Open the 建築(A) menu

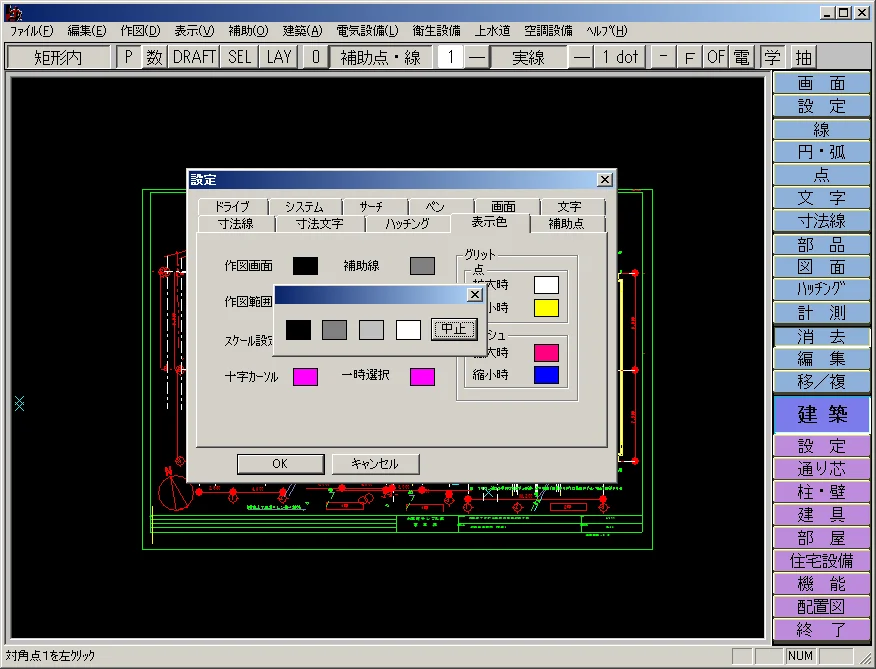[x=302, y=31]
